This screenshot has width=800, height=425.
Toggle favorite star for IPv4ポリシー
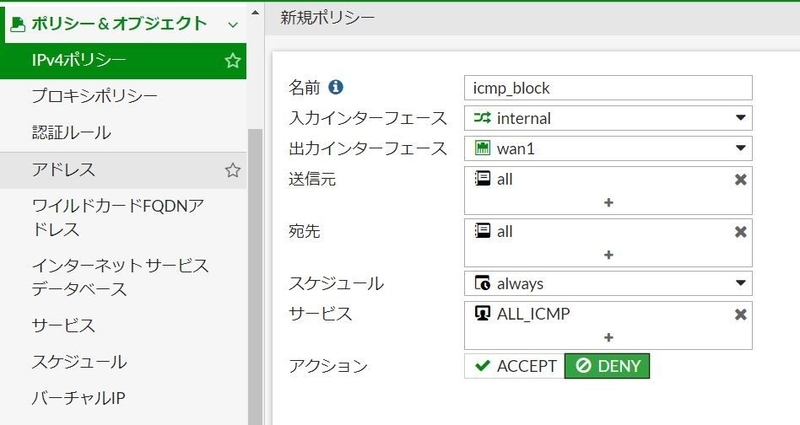point(233,61)
